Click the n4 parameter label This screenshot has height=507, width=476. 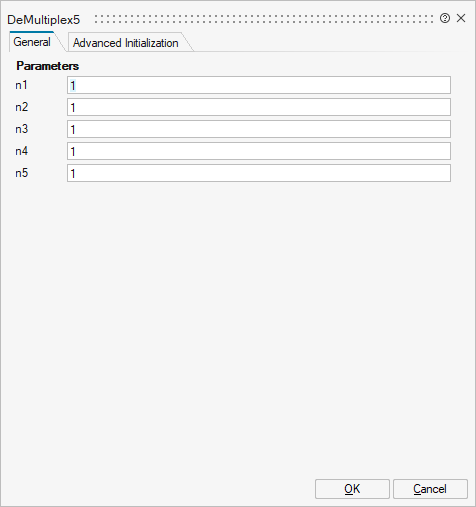[x=22, y=151]
